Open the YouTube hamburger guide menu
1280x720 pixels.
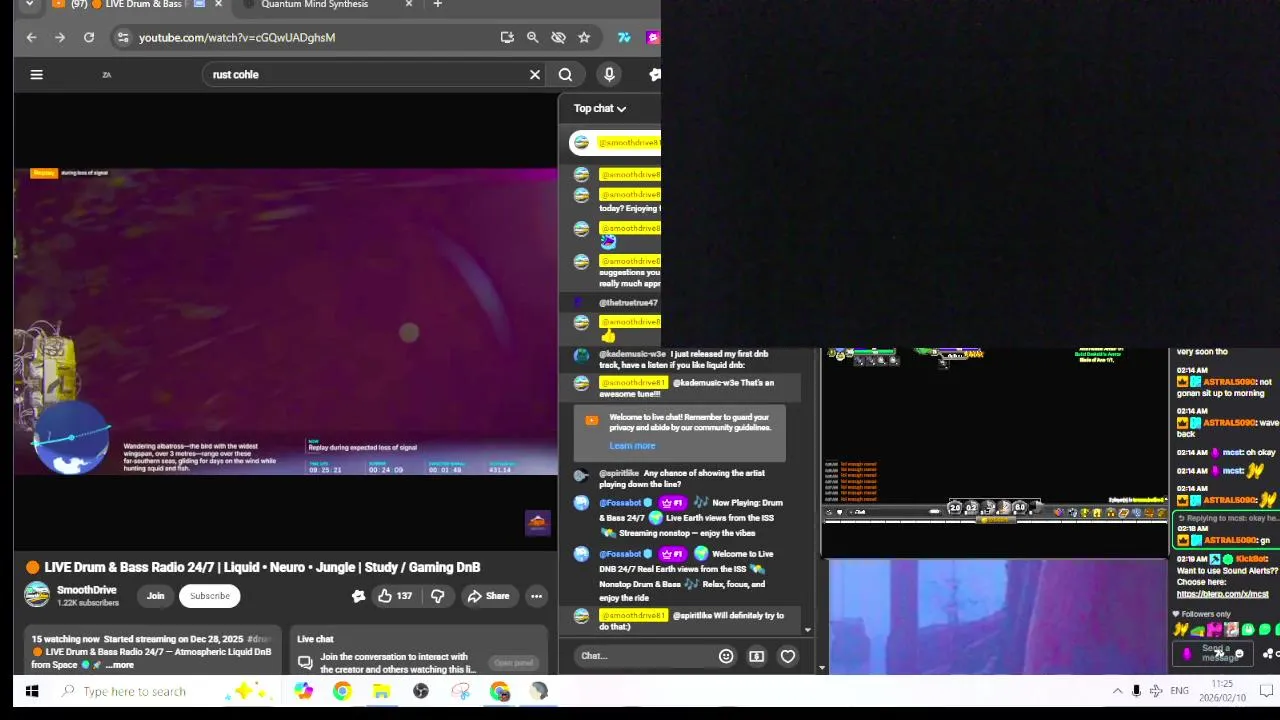36,74
